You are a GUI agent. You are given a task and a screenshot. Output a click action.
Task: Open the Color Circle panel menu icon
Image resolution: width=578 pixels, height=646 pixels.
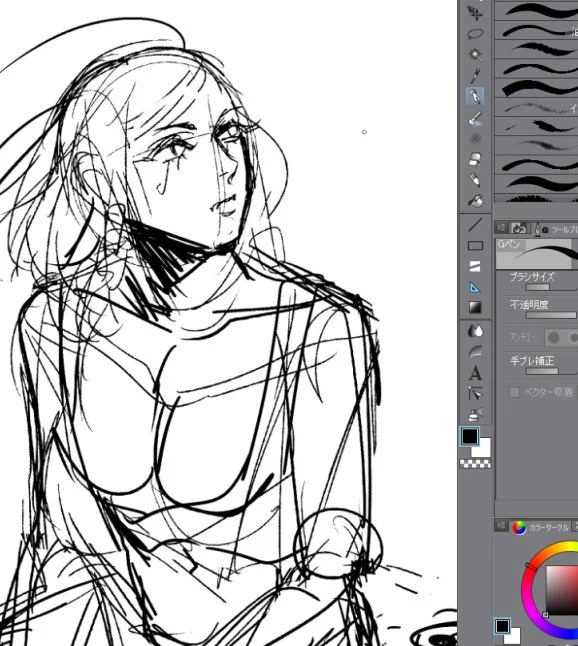501,526
